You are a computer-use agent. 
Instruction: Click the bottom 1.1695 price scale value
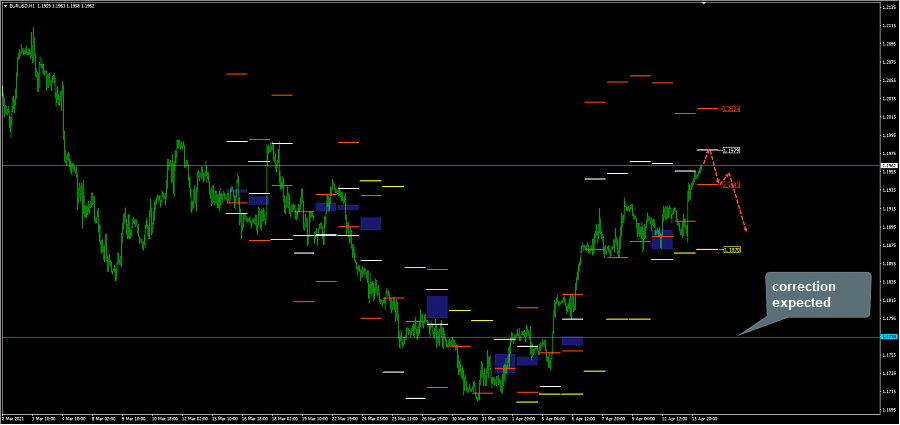pyautogui.click(x=888, y=409)
